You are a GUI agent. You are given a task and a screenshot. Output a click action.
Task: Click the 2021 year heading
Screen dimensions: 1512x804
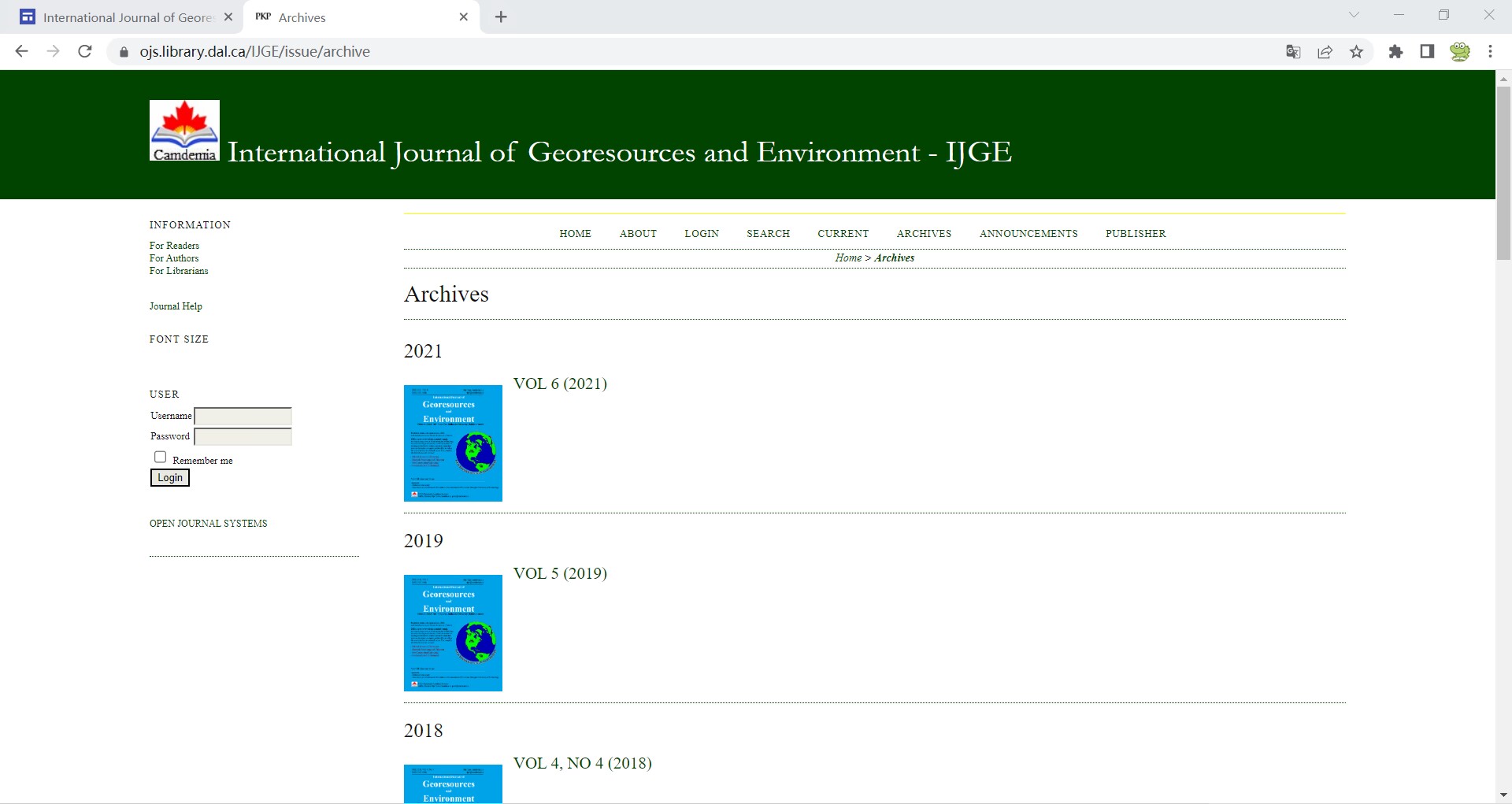tap(423, 351)
